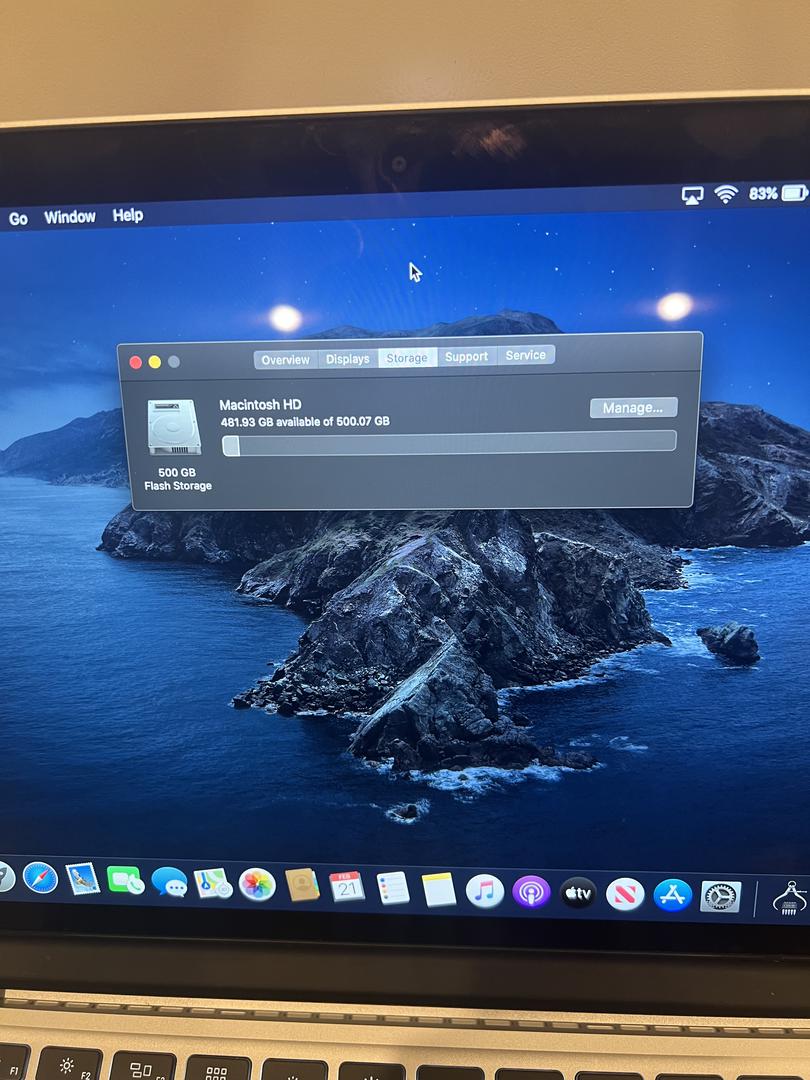Click the battery icon in menu bar
This screenshot has height=1080, width=810.
pos(794,193)
